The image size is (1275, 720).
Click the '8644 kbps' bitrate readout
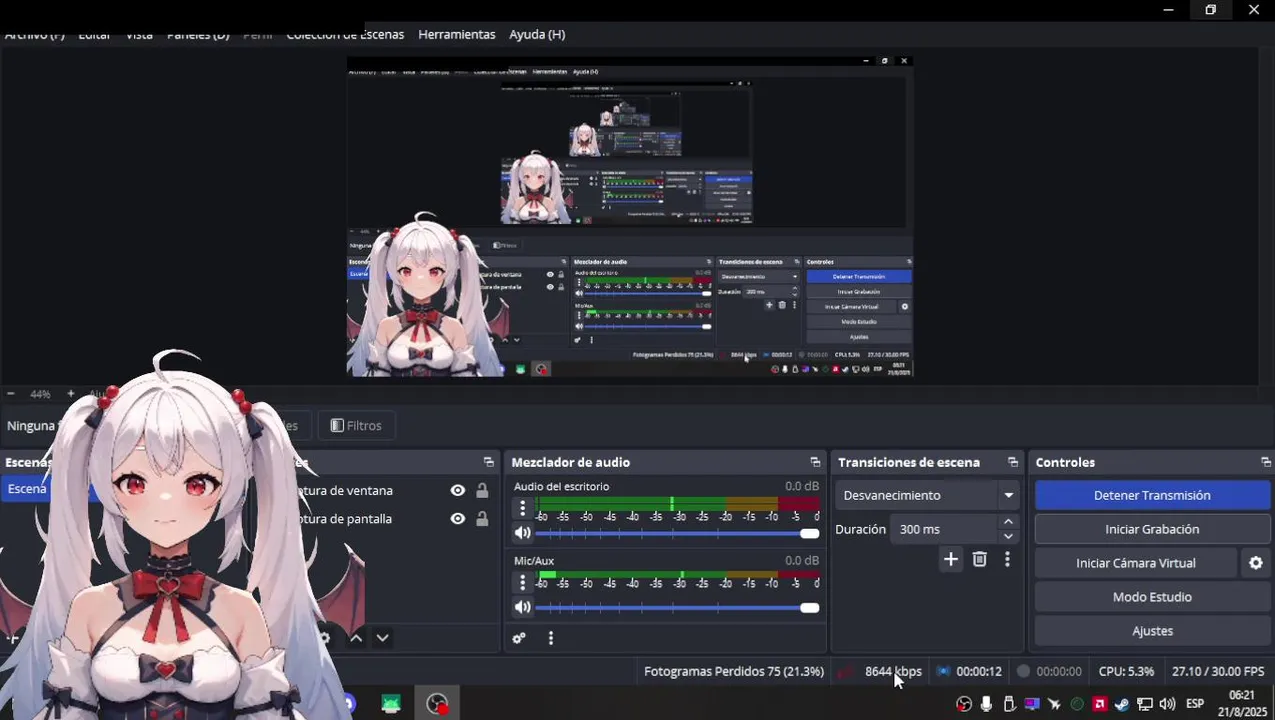tap(893, 672)
